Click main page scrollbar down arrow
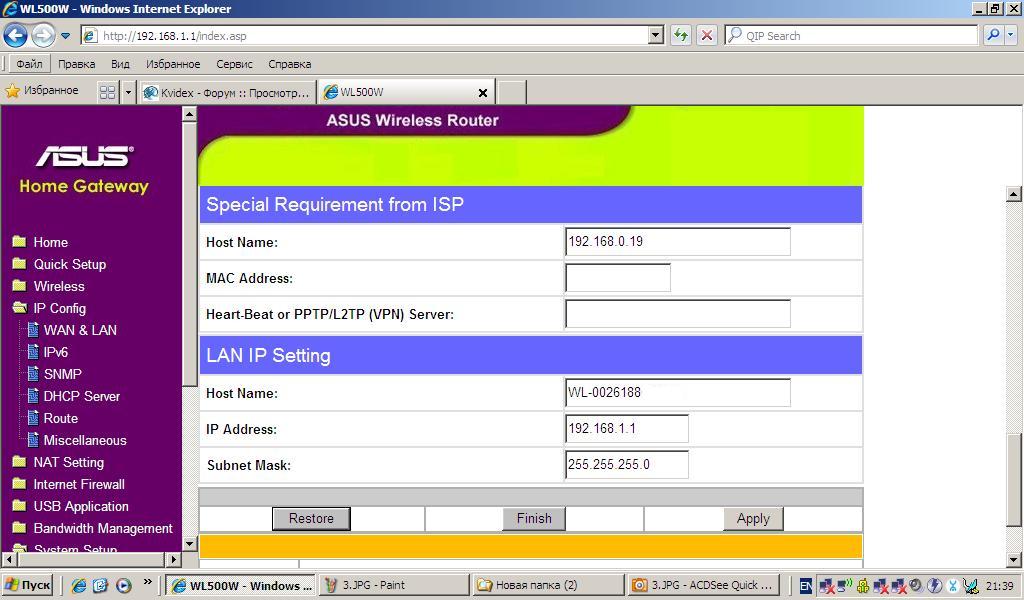 pos(1014,560)
